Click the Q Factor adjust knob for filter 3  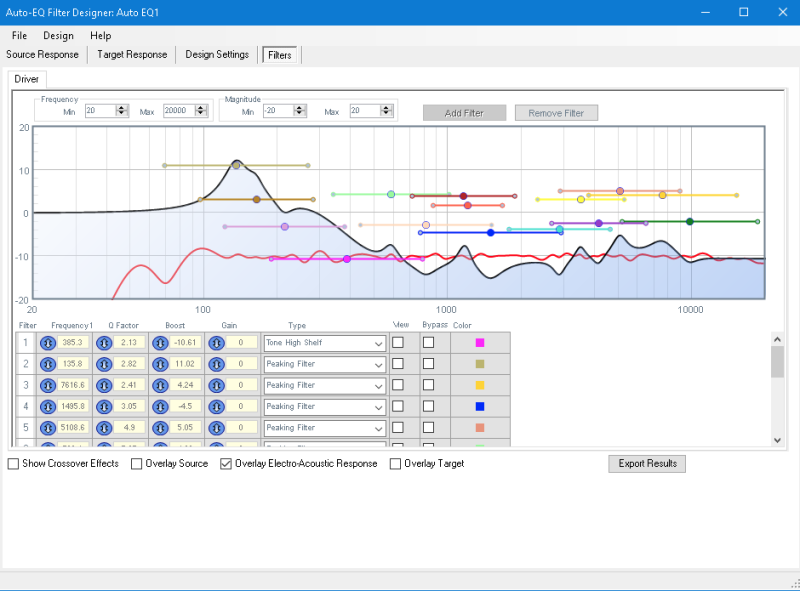[104, 385]
